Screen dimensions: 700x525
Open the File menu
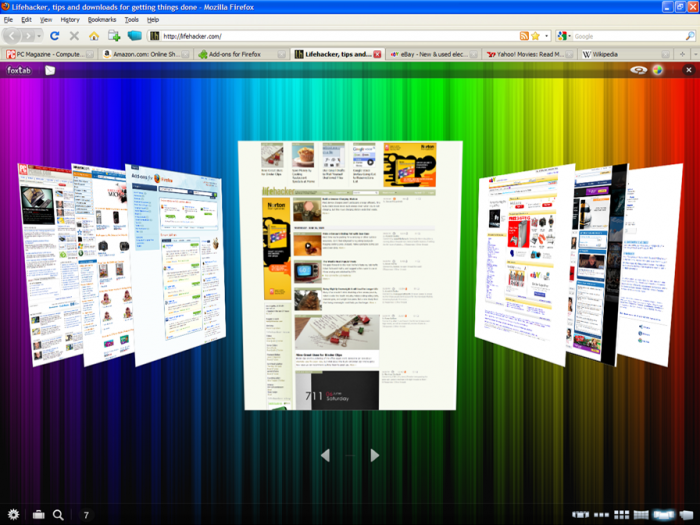pyautogui.click(x=8, y=20)
